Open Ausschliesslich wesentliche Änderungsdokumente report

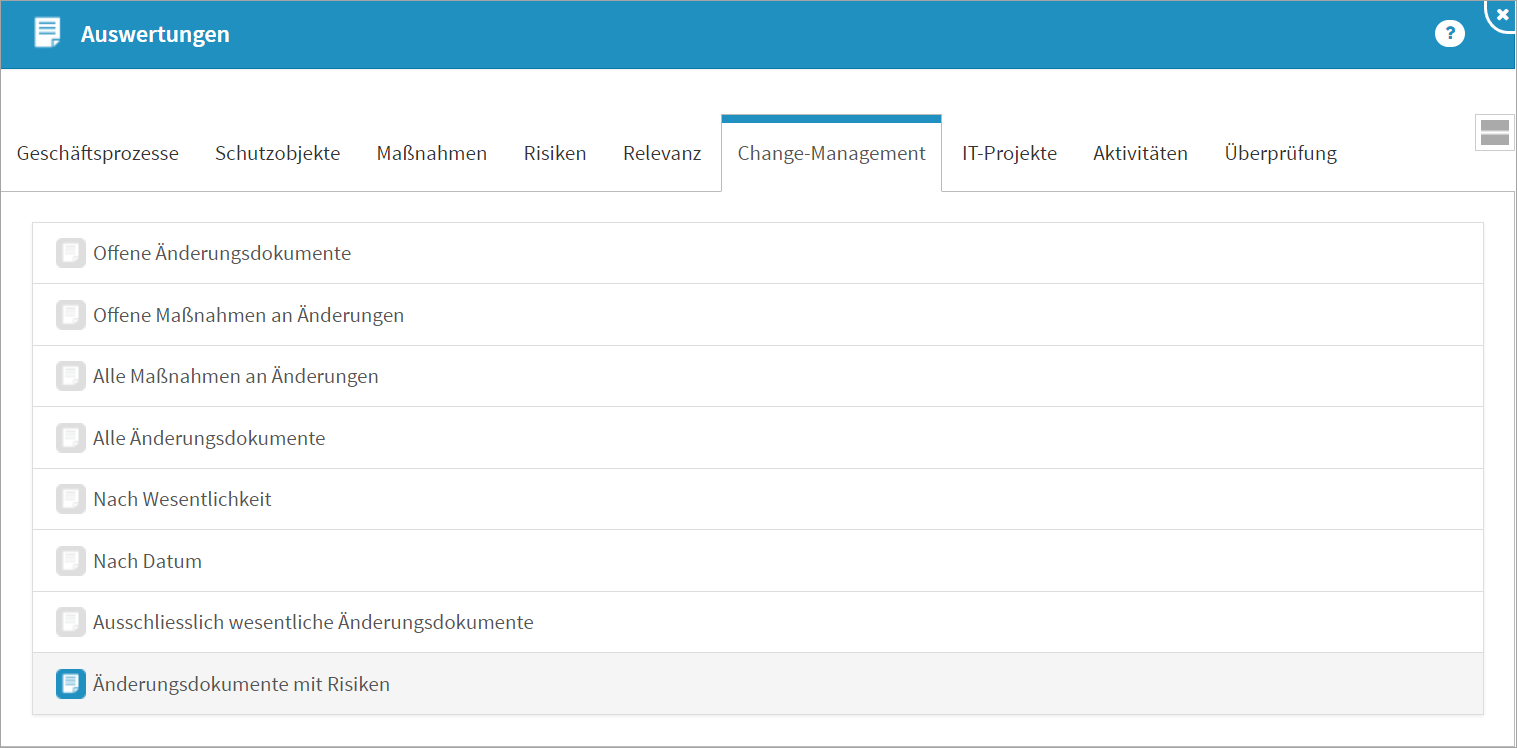click(313, 623)
